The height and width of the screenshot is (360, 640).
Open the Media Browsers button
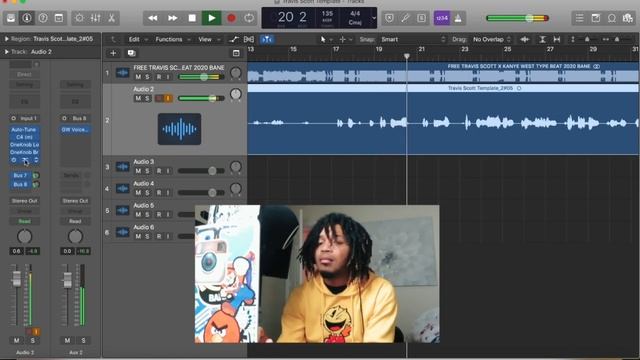point(628,18)
